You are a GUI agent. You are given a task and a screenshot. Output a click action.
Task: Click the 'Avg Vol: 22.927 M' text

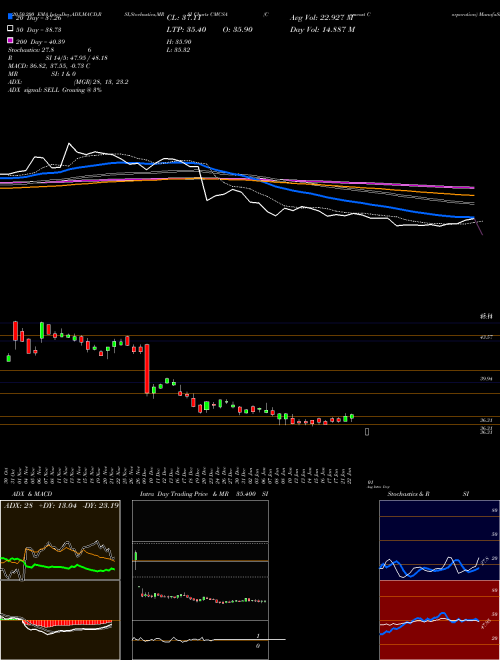click(322, 18)
